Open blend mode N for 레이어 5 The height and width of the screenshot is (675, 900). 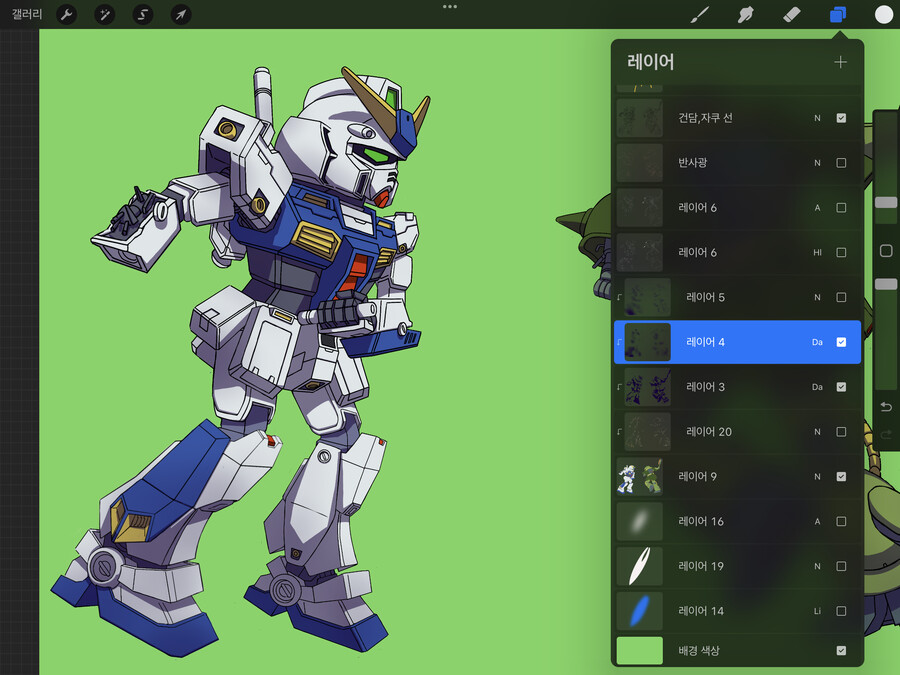tap(817, 297)
